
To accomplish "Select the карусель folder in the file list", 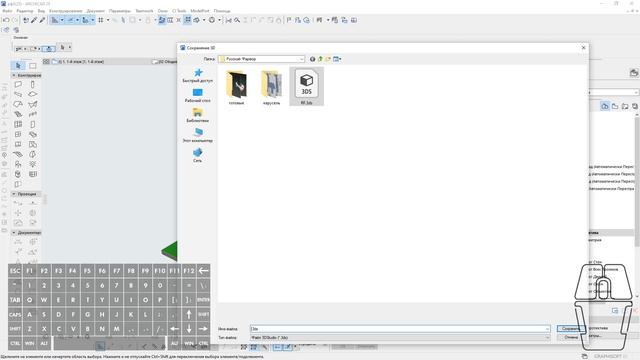I will coord(271,87).
